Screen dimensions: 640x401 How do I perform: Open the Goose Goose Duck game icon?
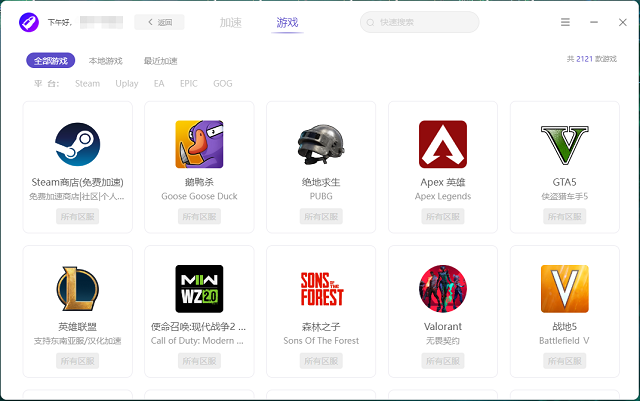(x=199, y=144)
